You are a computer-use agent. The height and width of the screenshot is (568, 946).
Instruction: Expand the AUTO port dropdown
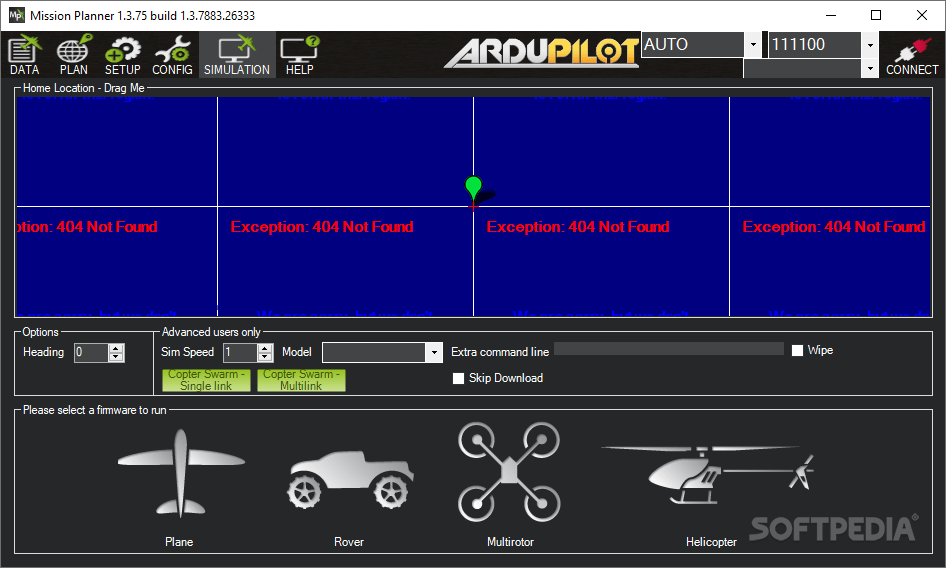[x=753, y=45]
